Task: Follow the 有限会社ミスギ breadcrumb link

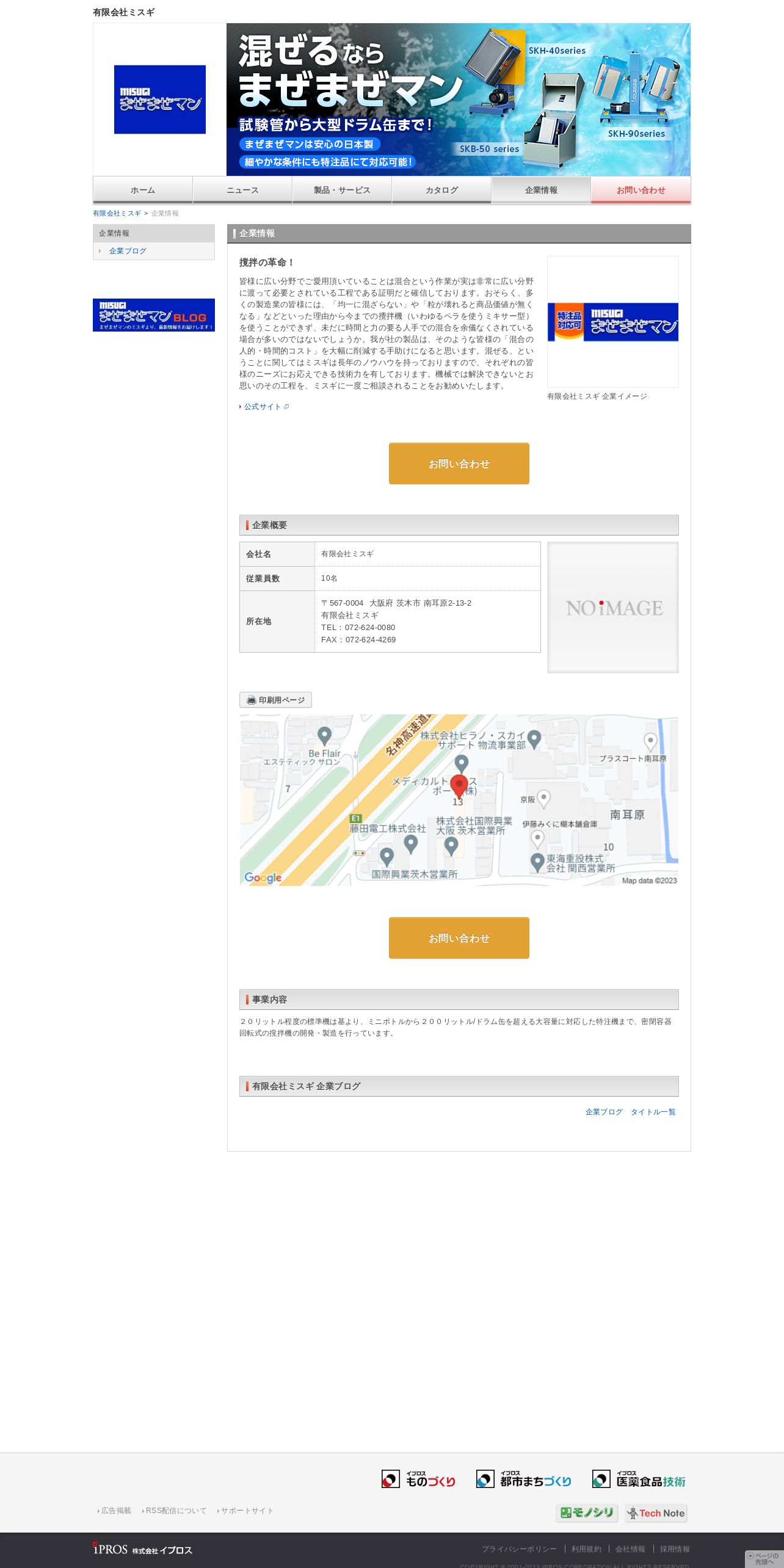Action: (117, 213)
